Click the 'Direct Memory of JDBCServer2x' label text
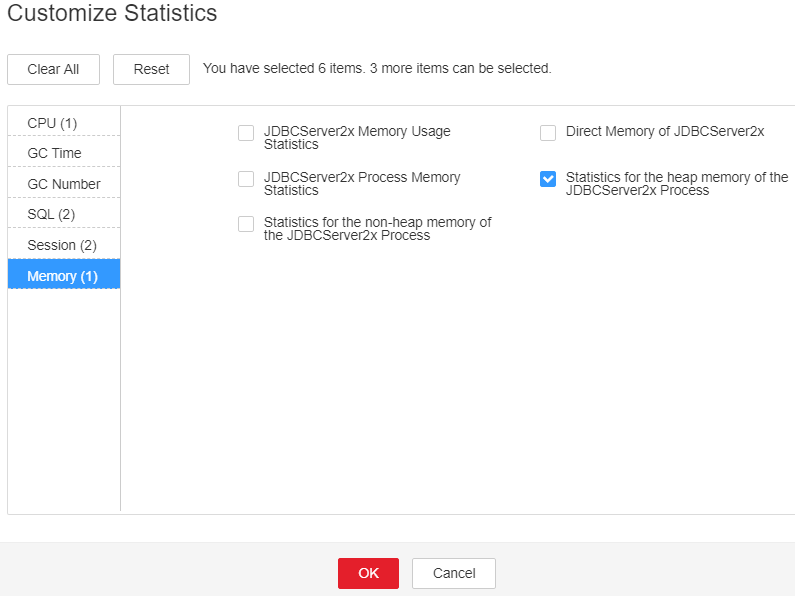795x596 pixels. coord(665,131)
